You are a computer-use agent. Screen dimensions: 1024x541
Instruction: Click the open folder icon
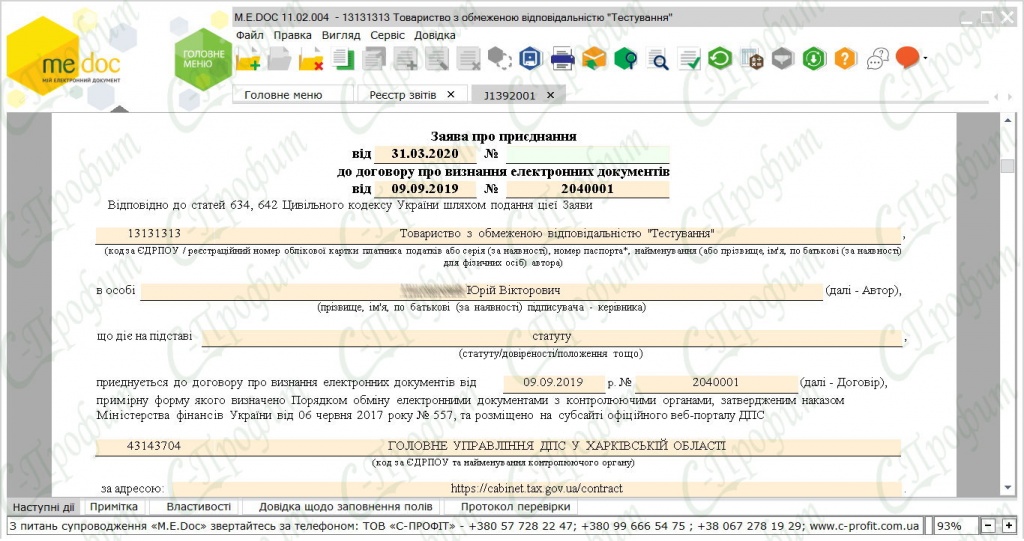tap(279, 59)
